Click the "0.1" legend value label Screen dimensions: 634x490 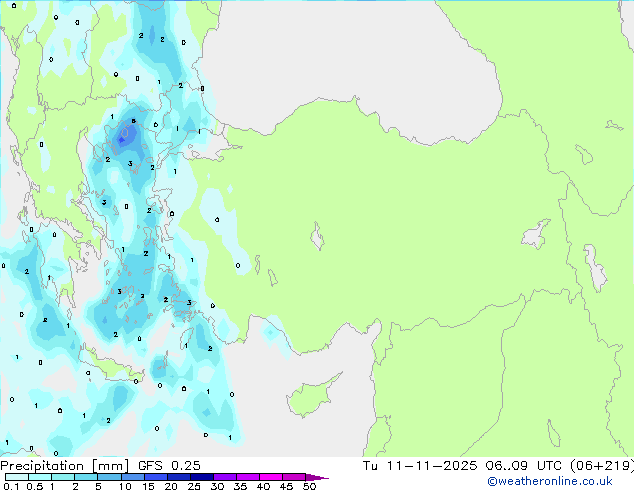pyautogui.click(x=11, y=486)
